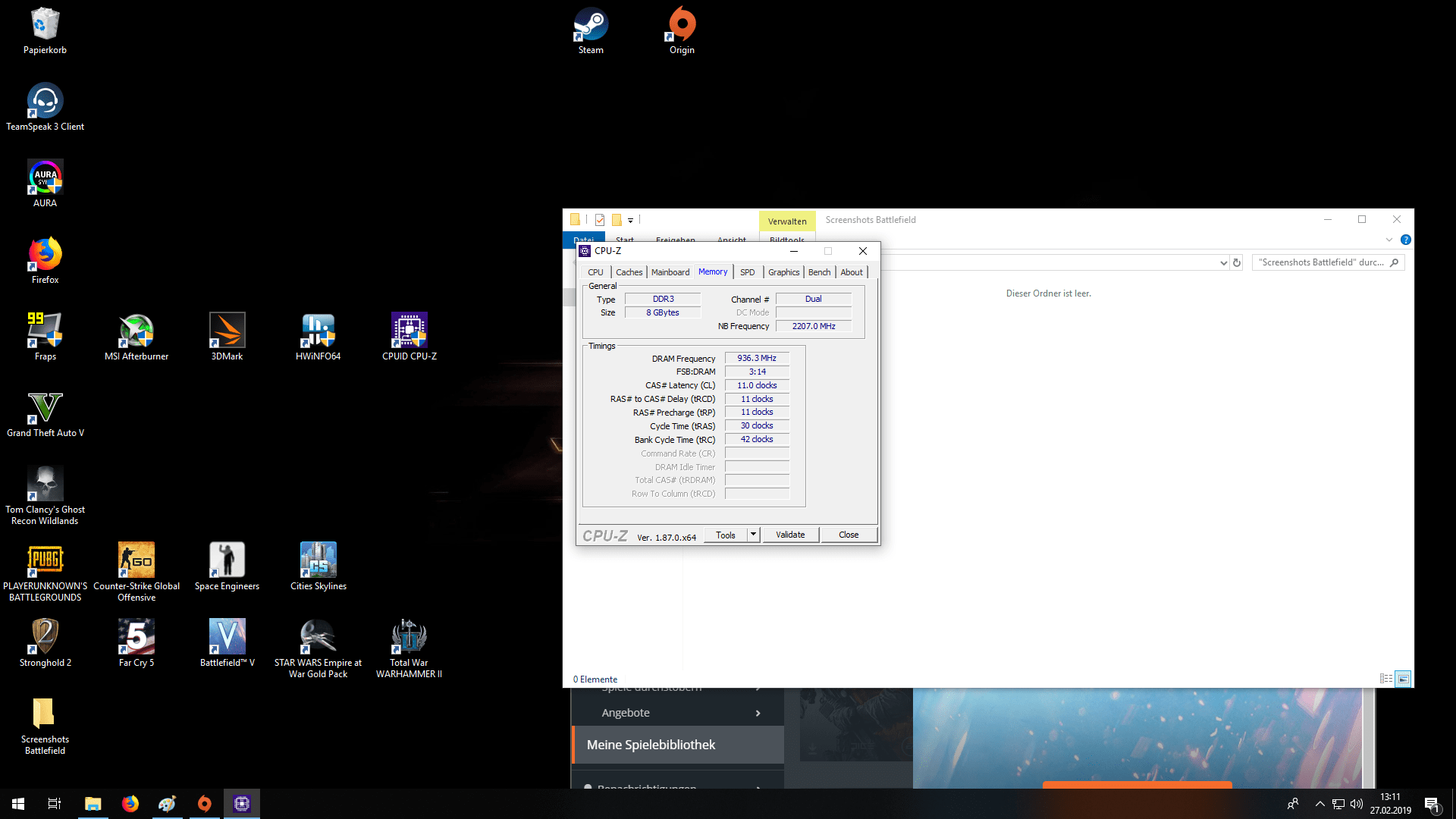1456x819 pixels.
Task: Select Tom Clancy's Ghost Recon Wildlands icon
Action: click(x=45, y=495)
